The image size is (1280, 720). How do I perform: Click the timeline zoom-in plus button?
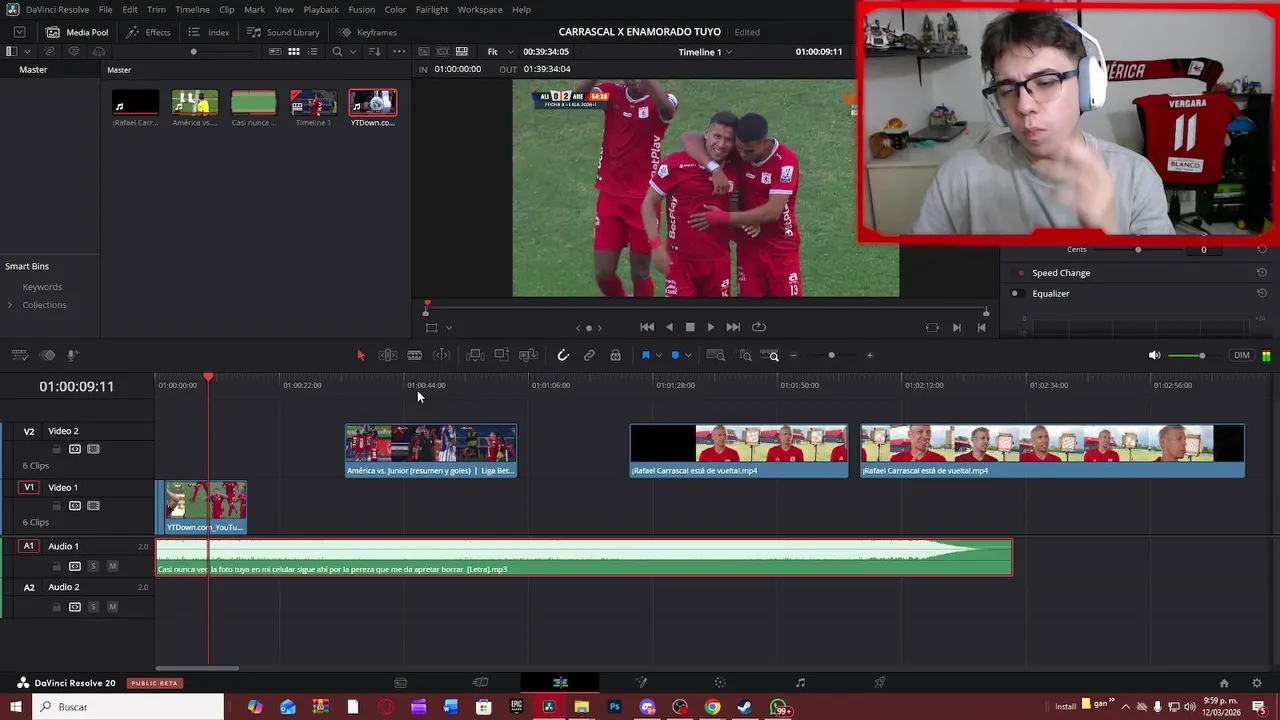click(869, 355)
